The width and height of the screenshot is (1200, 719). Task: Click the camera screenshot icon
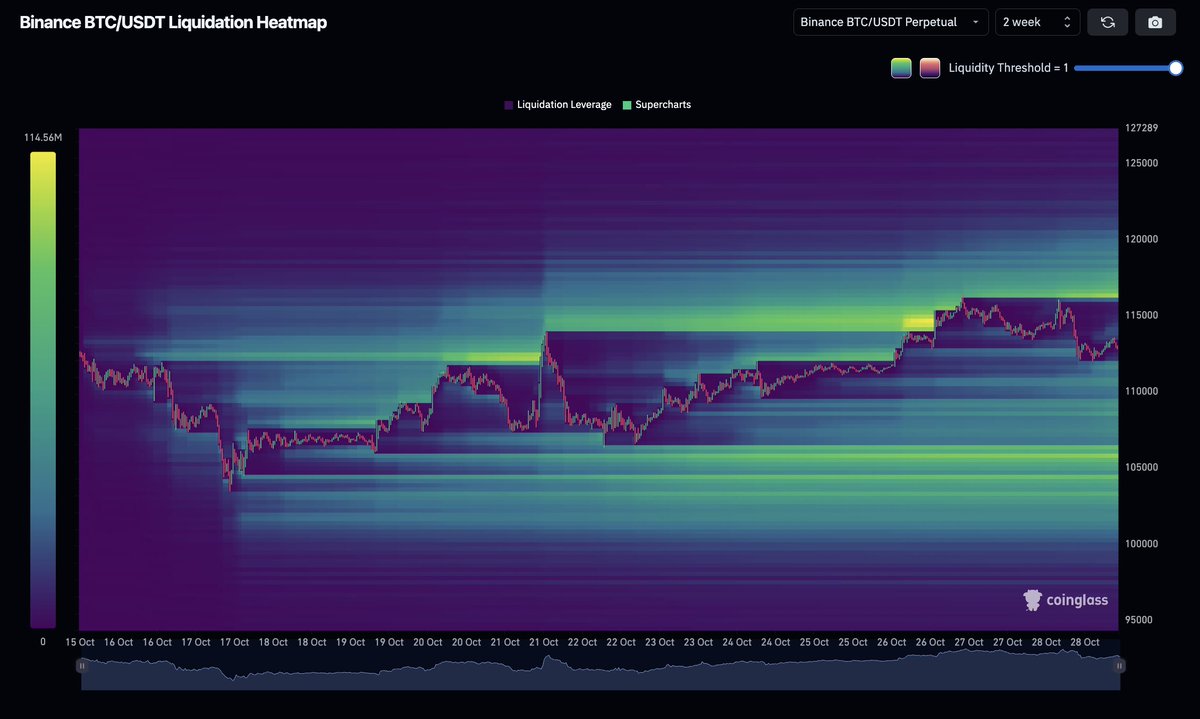point(1155,22)
